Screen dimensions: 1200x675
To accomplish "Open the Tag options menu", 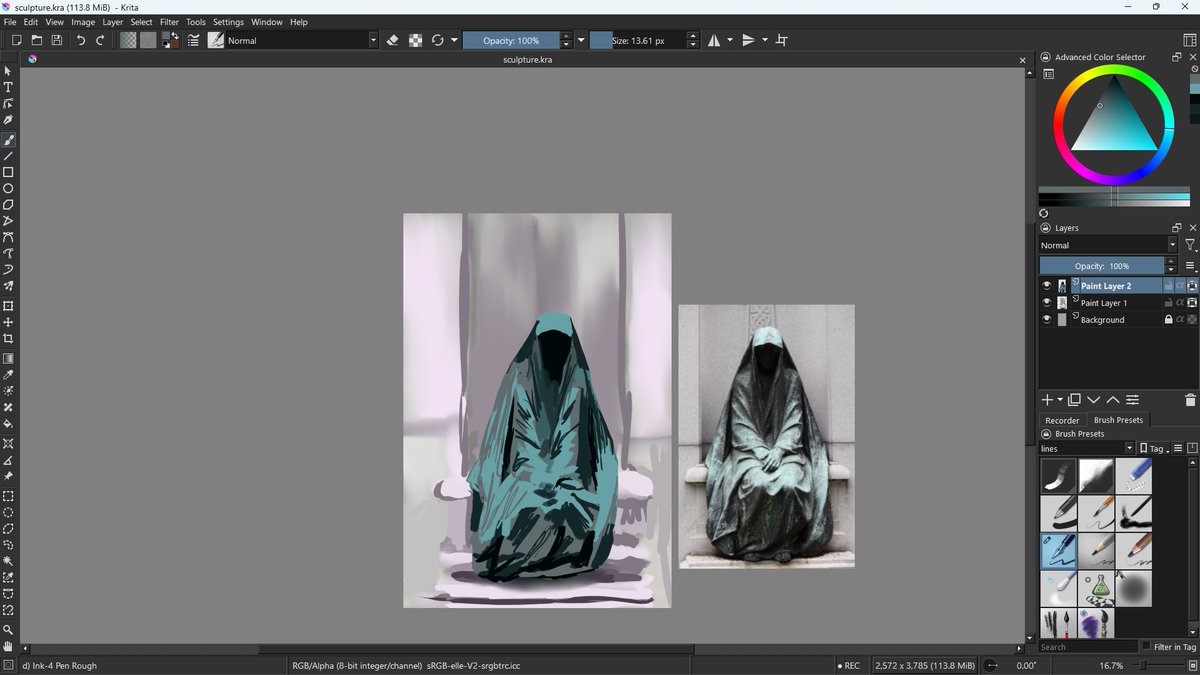I will (x=1154, y=449).
